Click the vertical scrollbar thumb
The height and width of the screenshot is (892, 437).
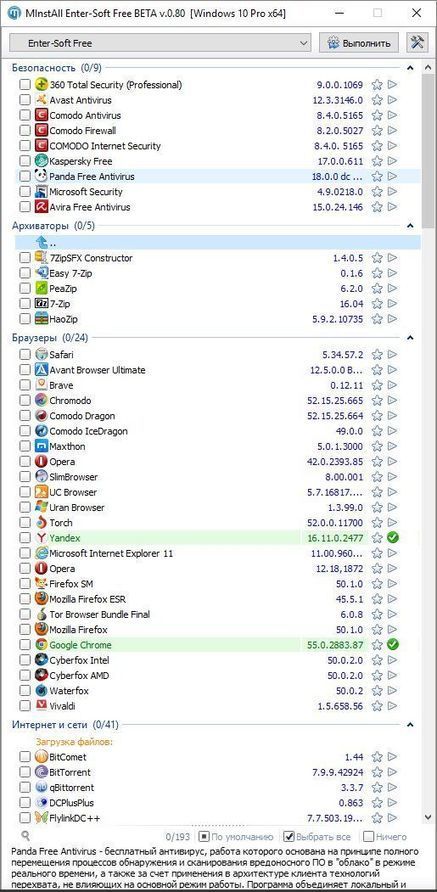pos(427,150)
